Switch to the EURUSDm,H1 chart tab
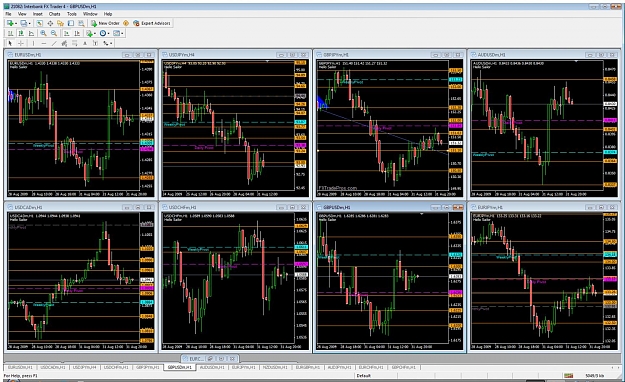Viewport: 625px width, 382px height. pyautogui.click(x=20, y=367)
